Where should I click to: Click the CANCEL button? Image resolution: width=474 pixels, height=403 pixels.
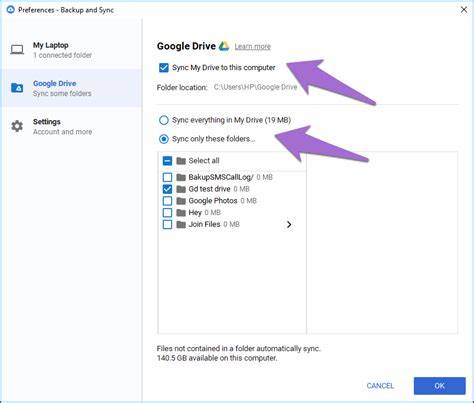(380, 386)
